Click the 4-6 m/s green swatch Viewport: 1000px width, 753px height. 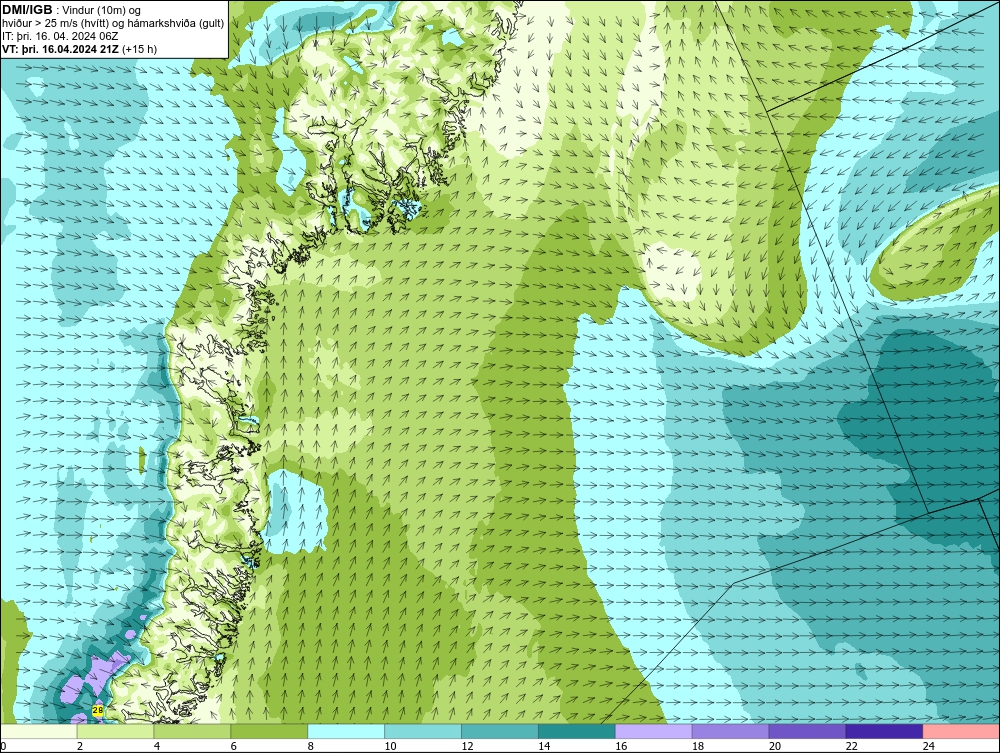coord(192,731)
